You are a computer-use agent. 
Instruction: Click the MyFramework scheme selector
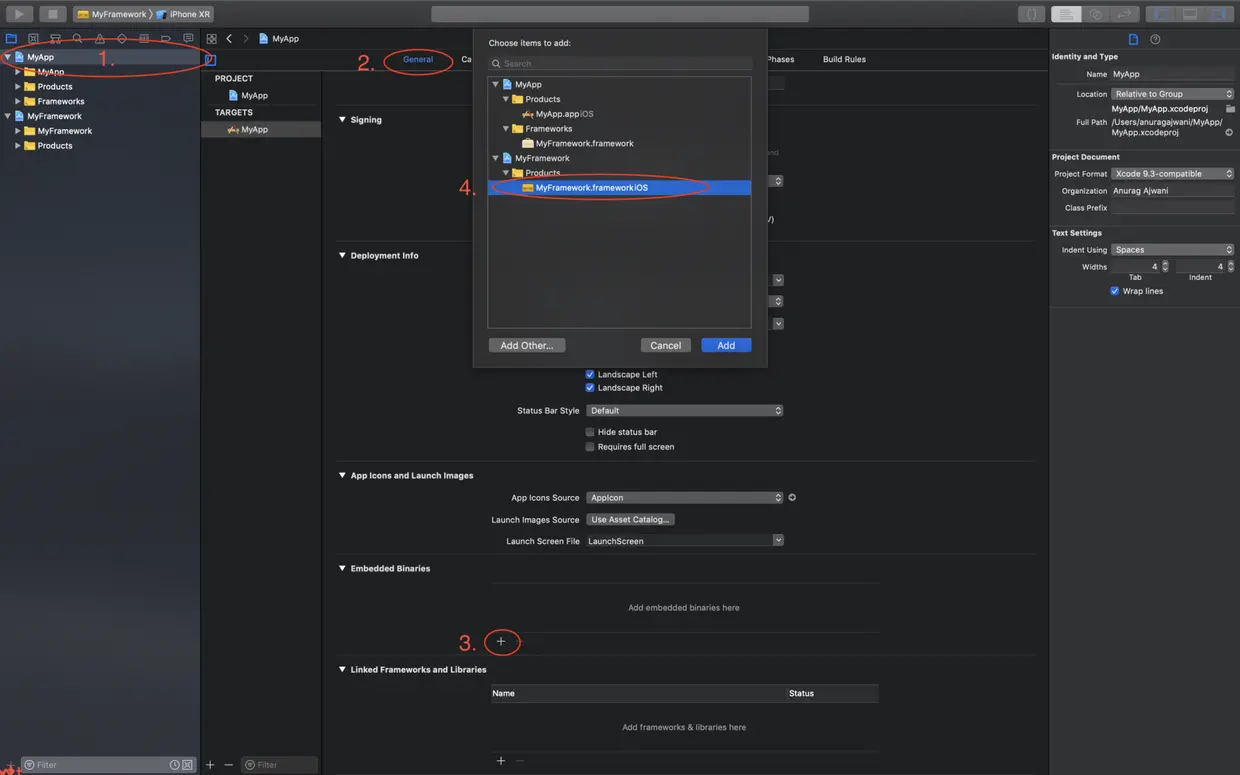(114, 14)
